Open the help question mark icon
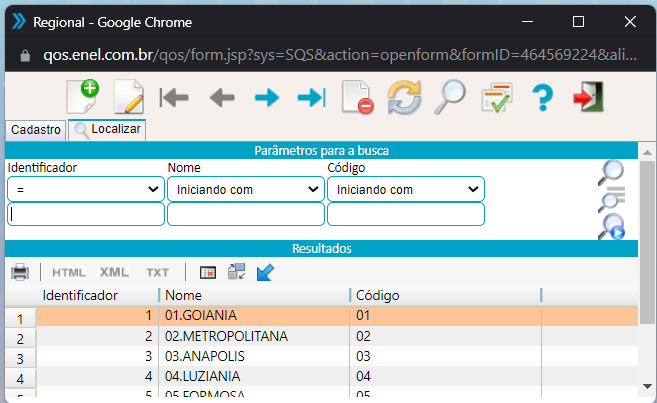This screenshot has height=403, width=657. [x=542, y=97]
